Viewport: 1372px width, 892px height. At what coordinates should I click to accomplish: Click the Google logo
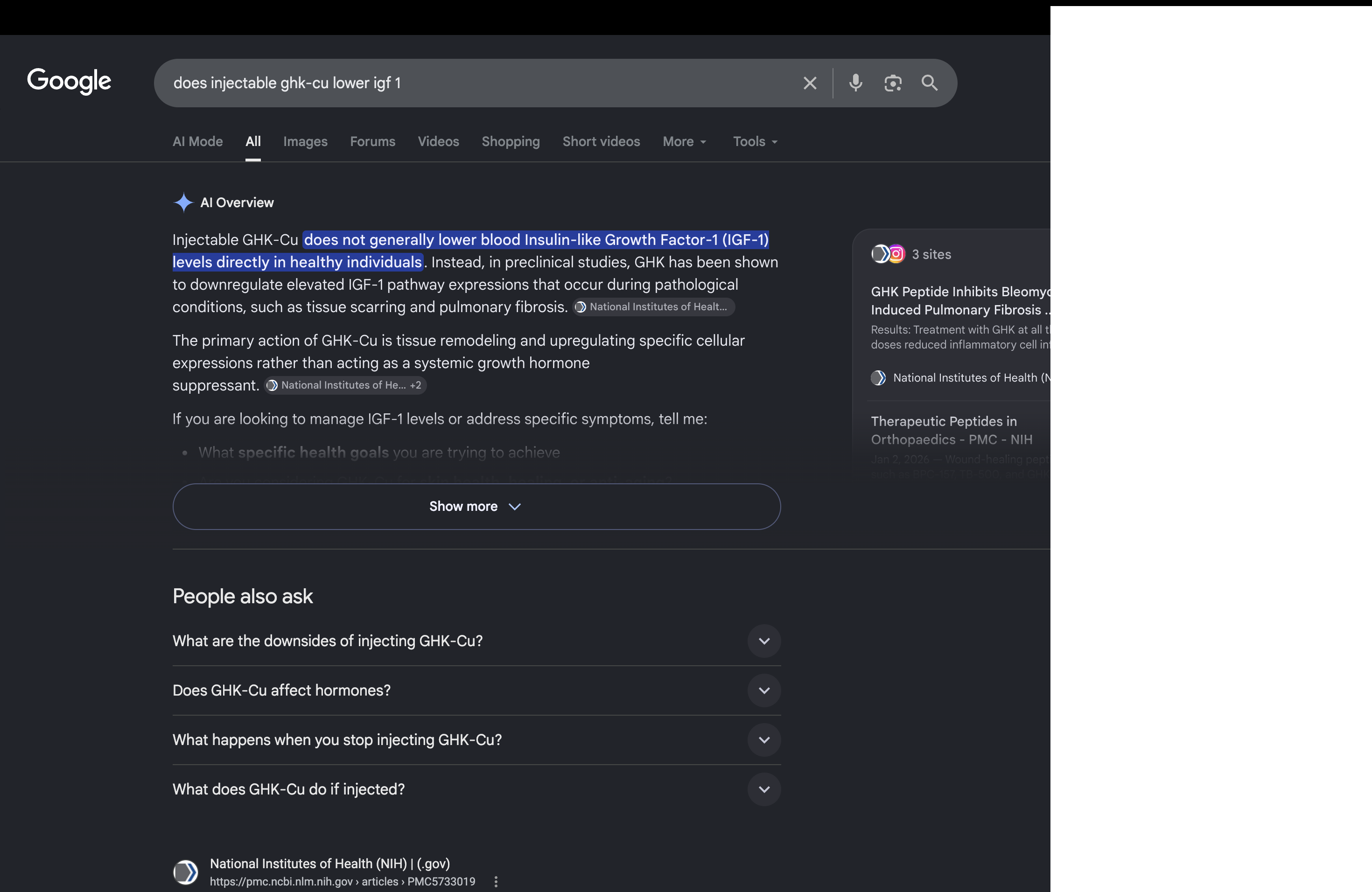pyautogui.click(x=69, y=81)
